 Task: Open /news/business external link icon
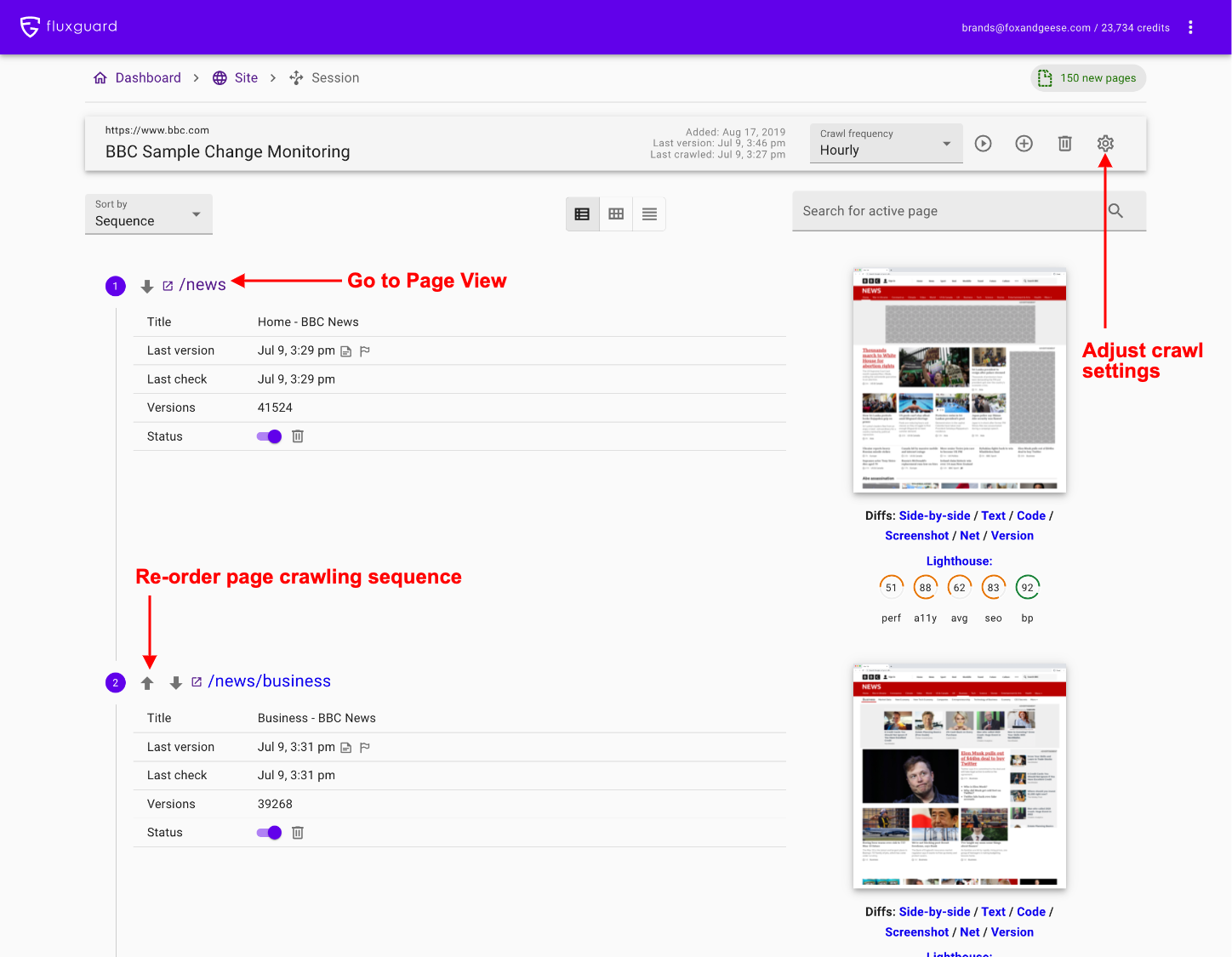197,682
